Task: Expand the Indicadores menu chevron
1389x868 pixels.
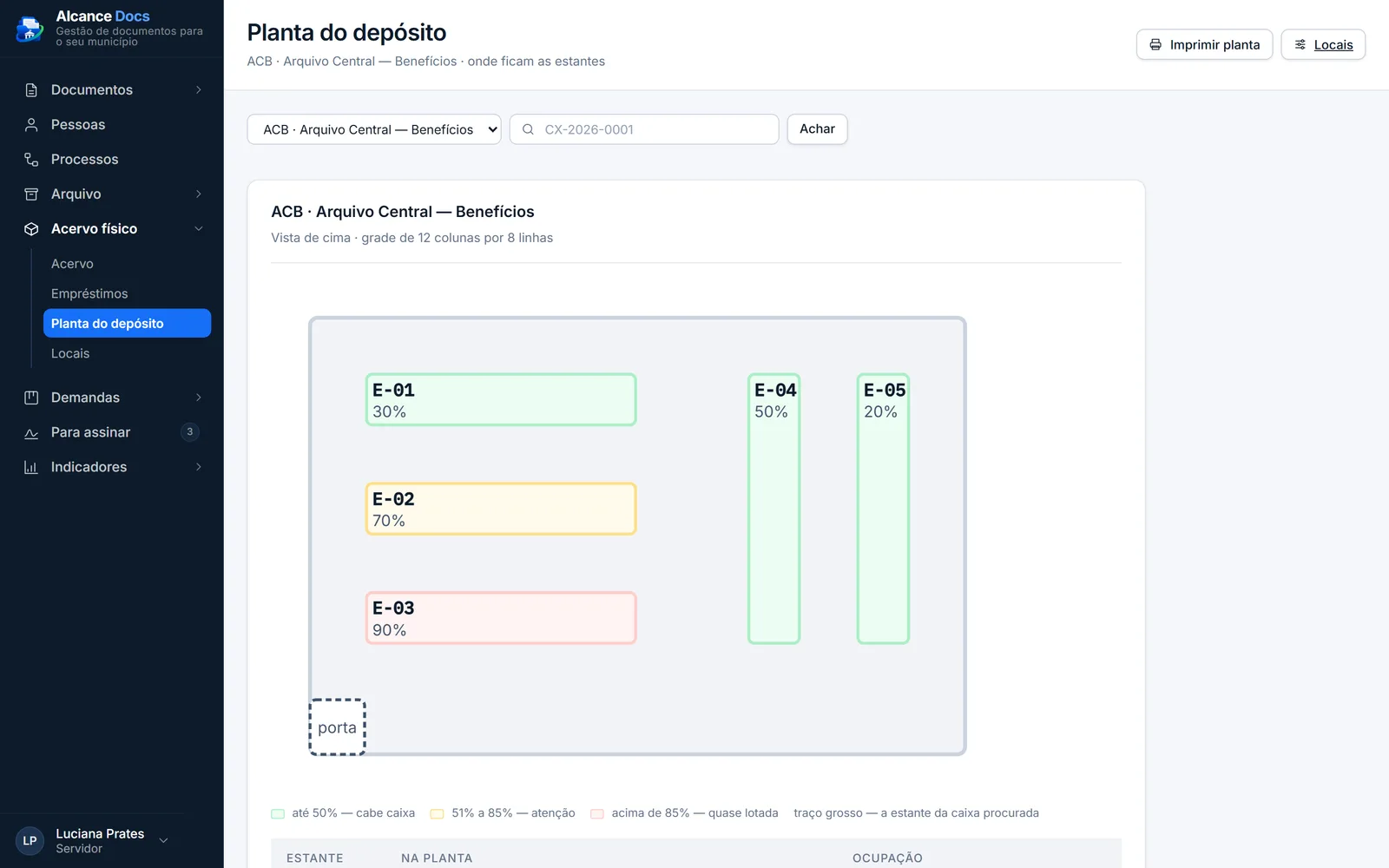Action: [199, 467]
